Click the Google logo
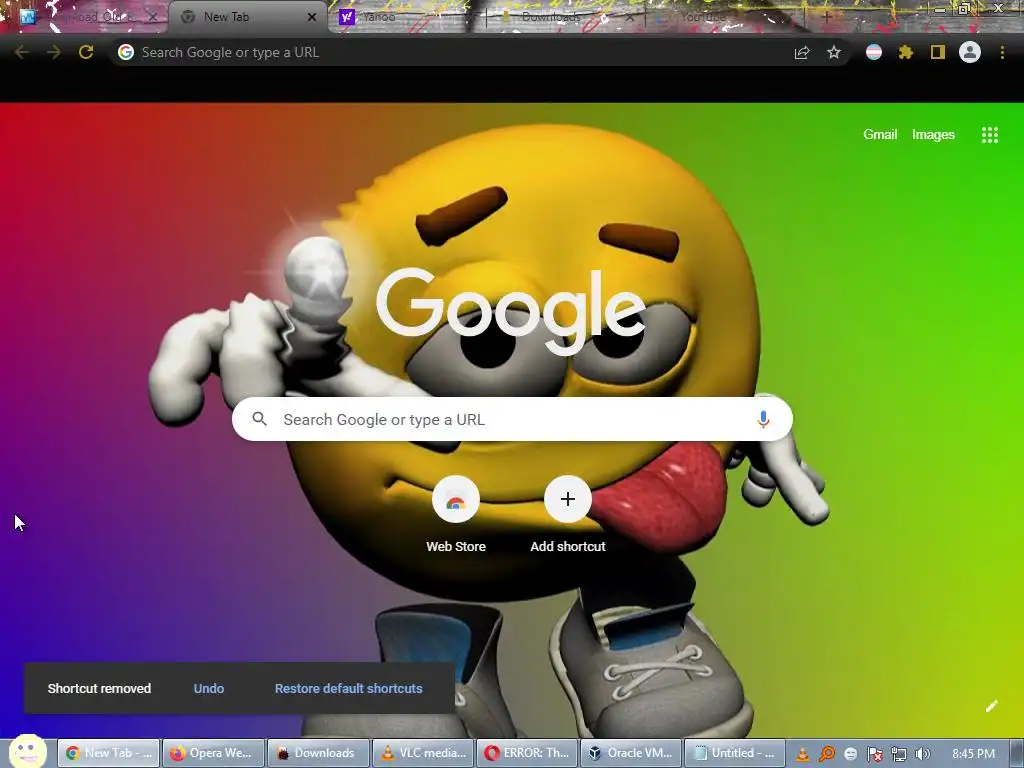The width and height of the screenshot is (1024, 768). tap(511, 312)
